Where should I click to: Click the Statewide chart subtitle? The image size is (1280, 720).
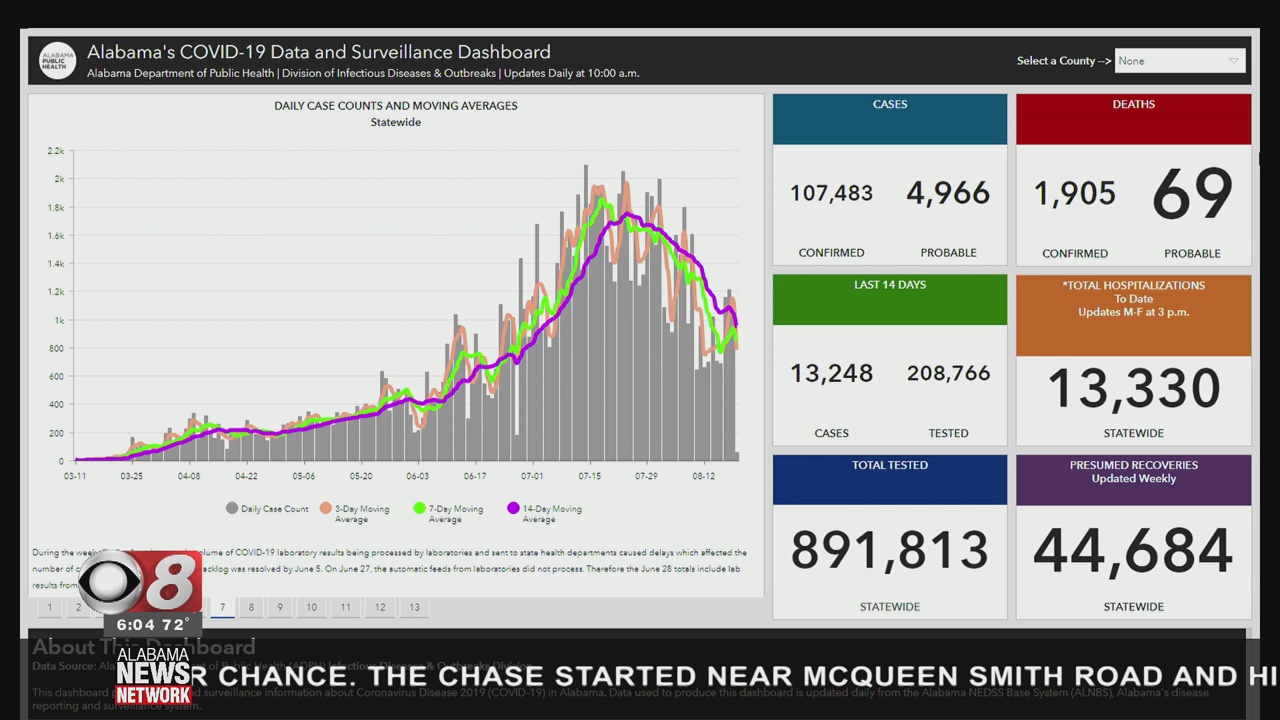396,122
